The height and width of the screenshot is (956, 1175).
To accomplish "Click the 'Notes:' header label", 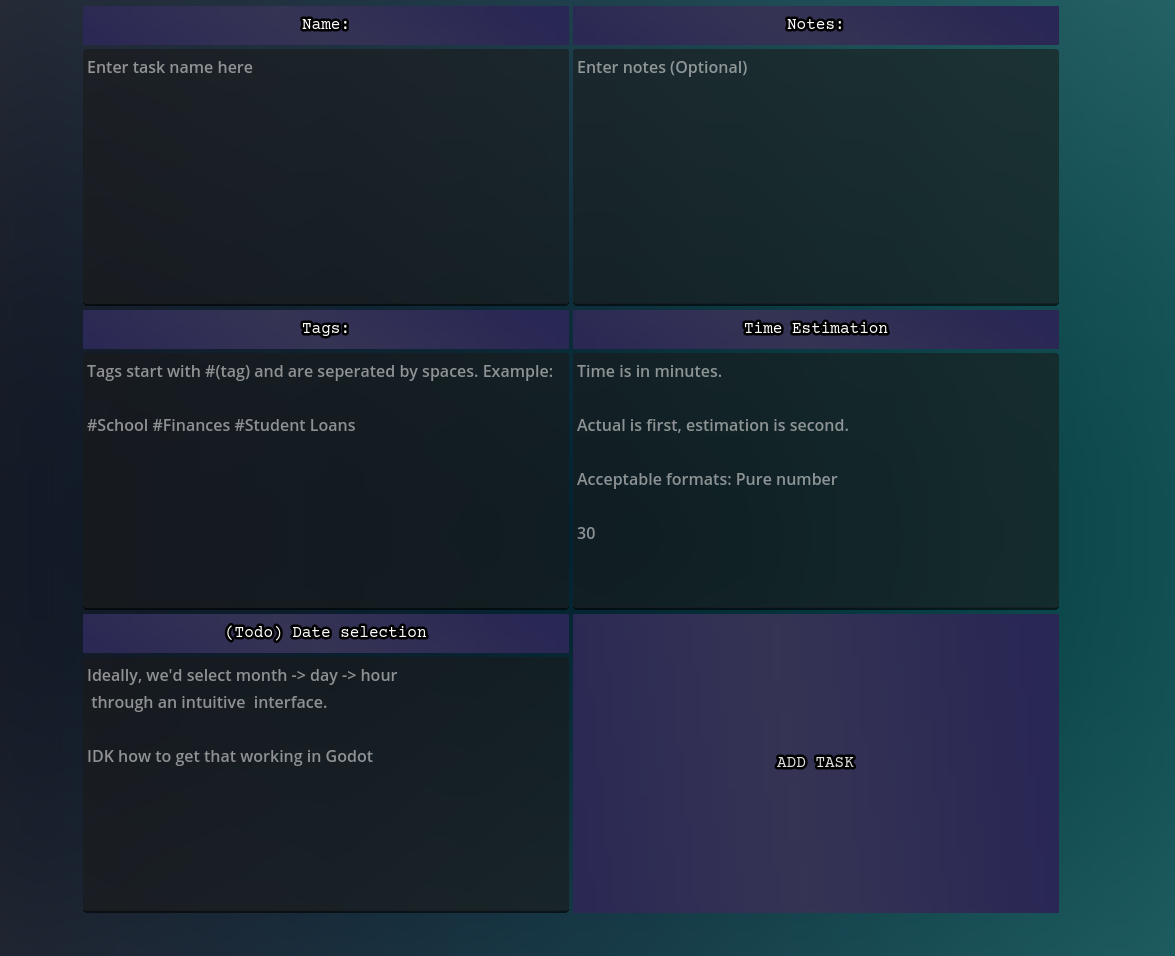I will [815, 25].
